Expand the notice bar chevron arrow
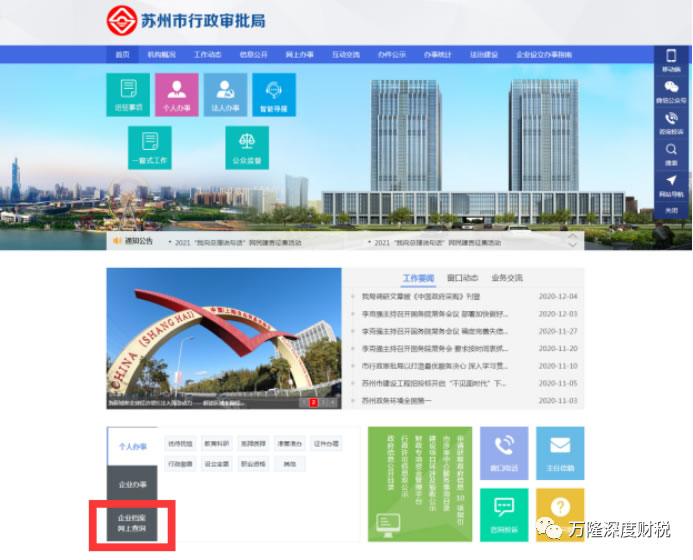 (573, 242)
